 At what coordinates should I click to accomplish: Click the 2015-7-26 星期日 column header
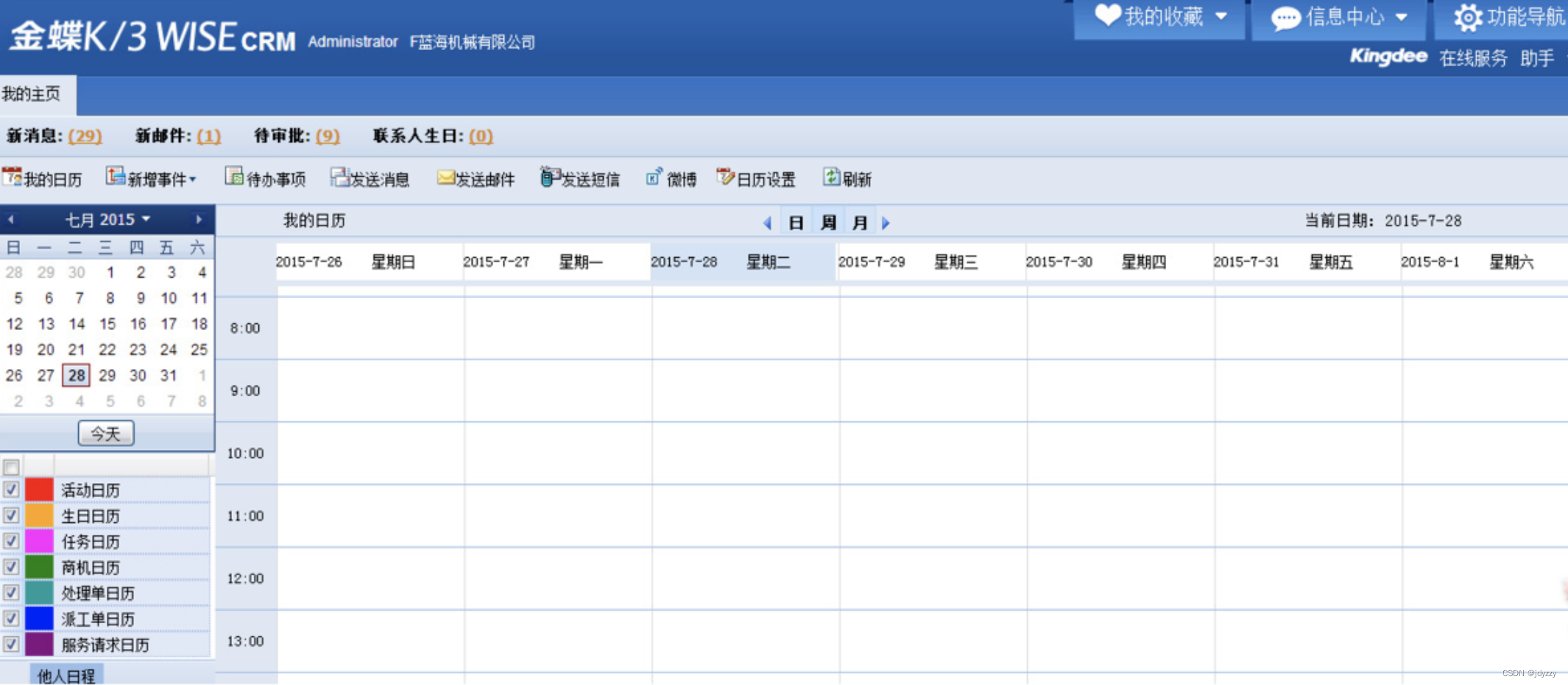pyautogui.click(x=369, y=262)
